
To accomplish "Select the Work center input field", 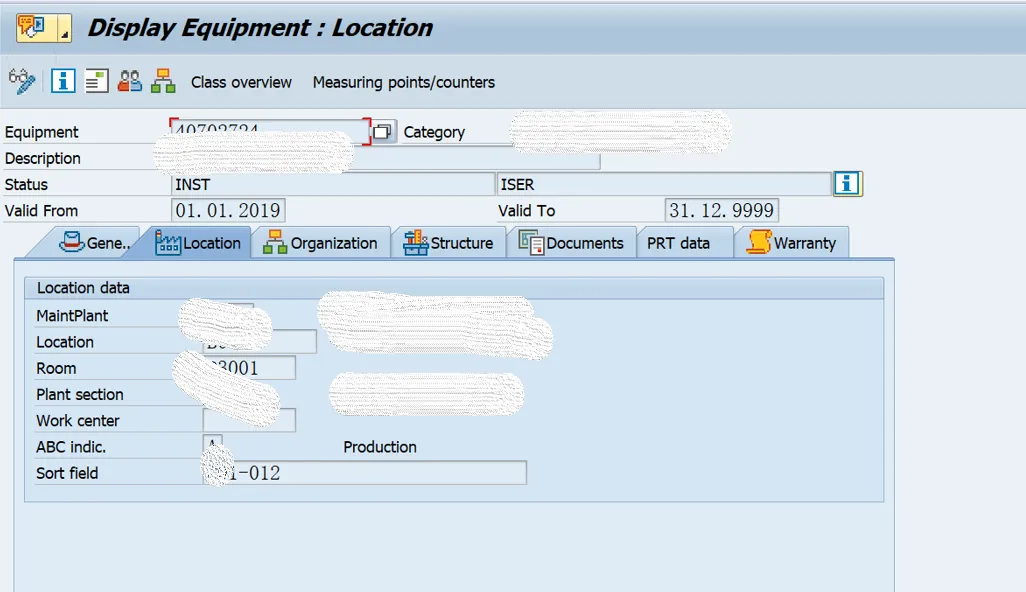I will tap(249, 420).
